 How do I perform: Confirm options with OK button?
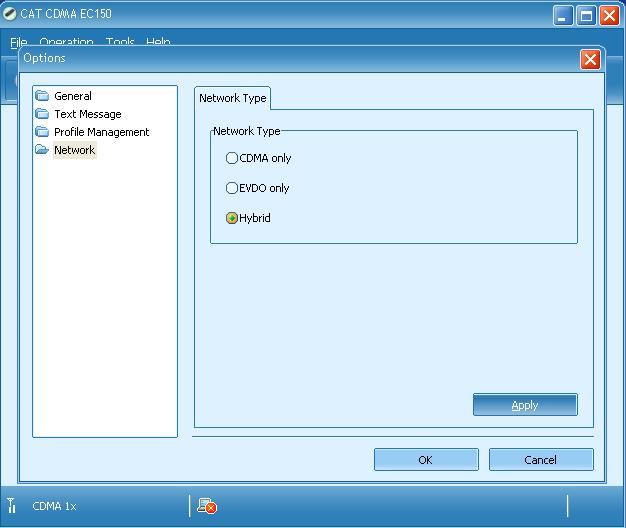point(426,460)
